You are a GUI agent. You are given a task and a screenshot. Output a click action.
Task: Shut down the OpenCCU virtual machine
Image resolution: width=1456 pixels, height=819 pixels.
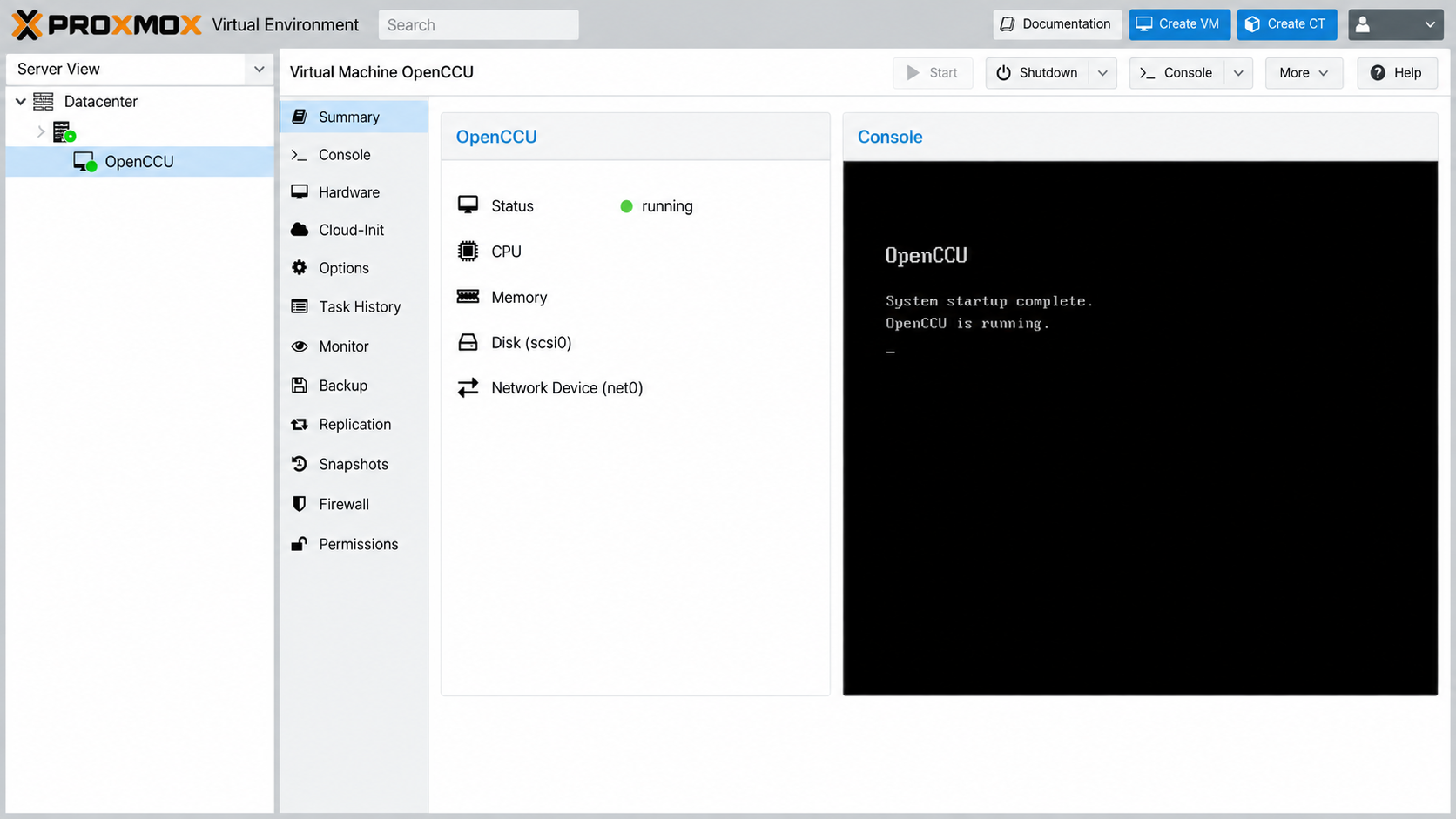tap(1037, 73)
